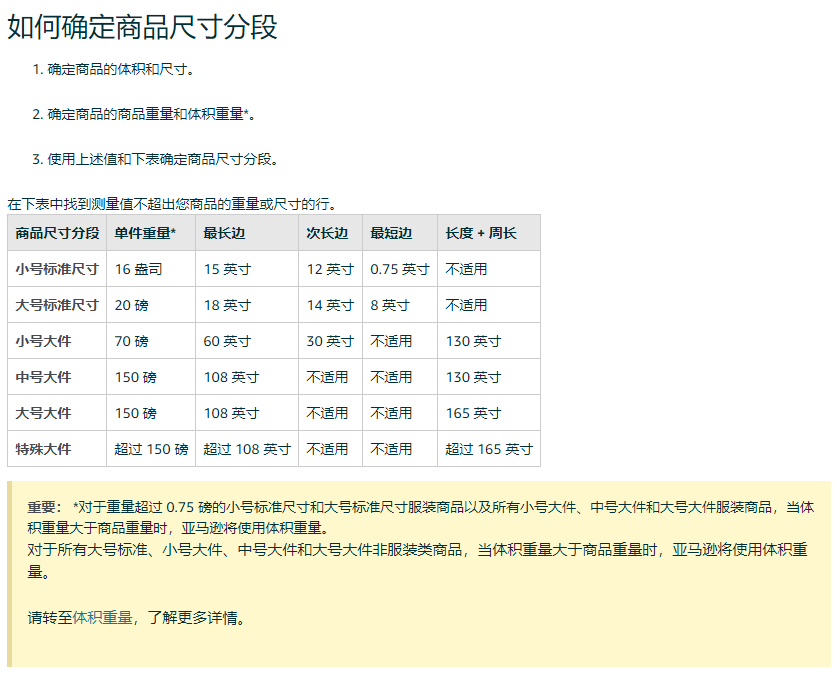This screenshot has height=683, width=835.
Task: Click the 单件重量* column header
Action: [x=145, y=233]
